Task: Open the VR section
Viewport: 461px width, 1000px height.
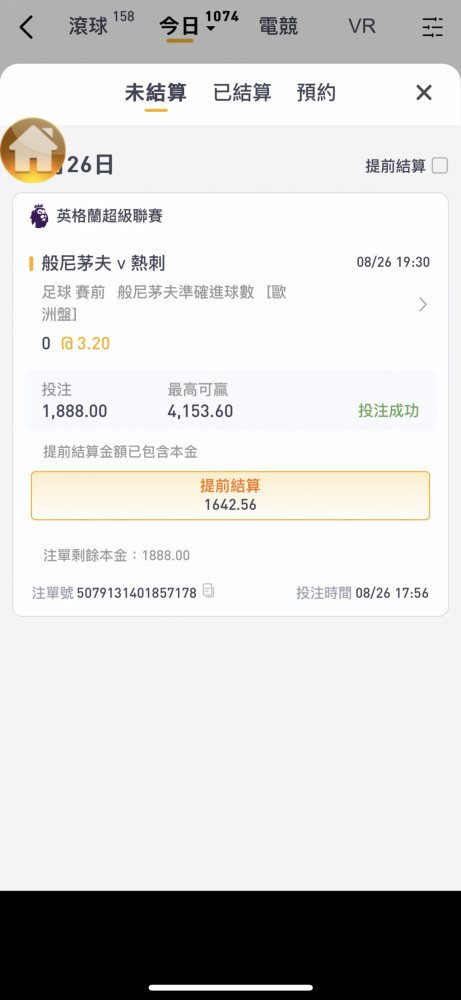Action: [x=362, y=27]
